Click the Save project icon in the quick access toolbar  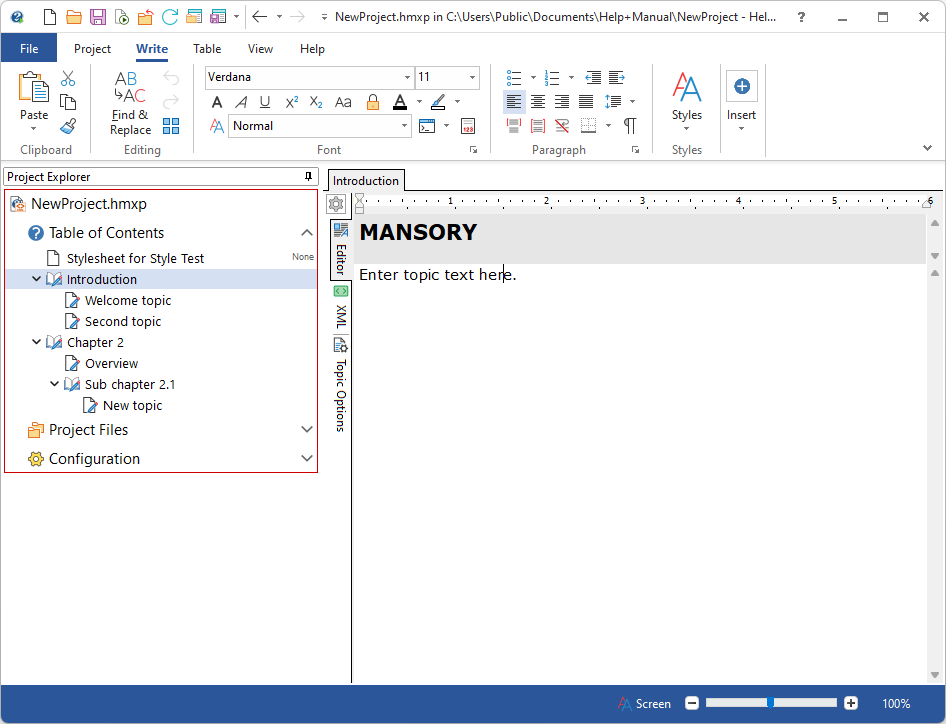point(97,17)
